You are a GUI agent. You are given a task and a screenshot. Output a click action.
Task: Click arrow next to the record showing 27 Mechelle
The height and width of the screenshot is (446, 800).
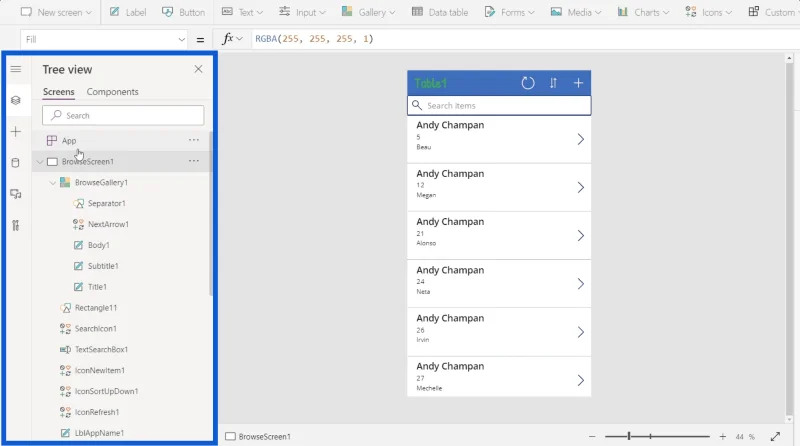tap(581, 380)
